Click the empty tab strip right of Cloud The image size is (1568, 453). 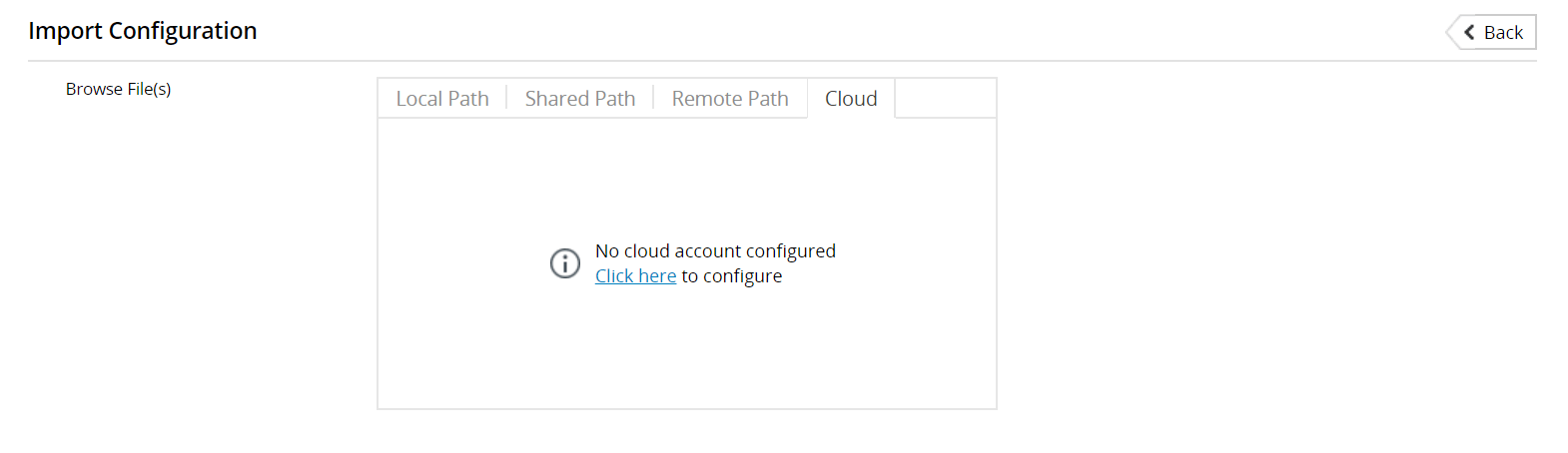pyautogui.click(x=945, y=98)
